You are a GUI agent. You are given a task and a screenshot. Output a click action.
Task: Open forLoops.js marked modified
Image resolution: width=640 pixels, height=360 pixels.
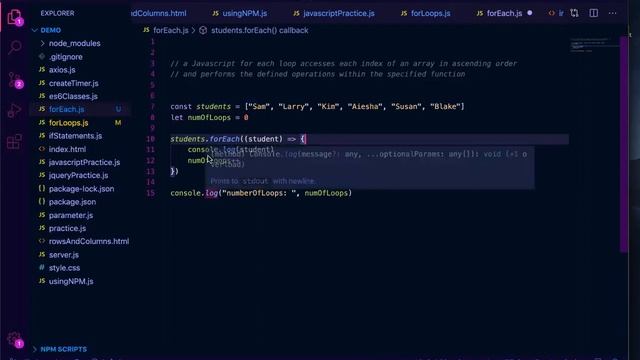pyautogui.click(x=69, y=123)
